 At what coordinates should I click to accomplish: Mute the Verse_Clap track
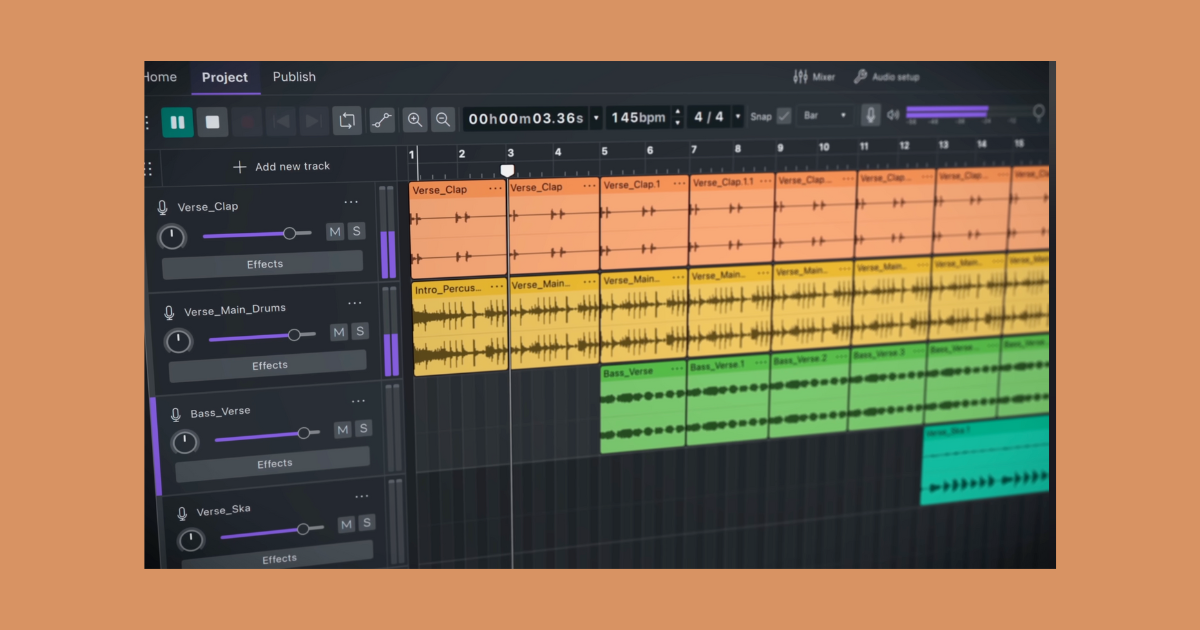(x=337, y=232)
